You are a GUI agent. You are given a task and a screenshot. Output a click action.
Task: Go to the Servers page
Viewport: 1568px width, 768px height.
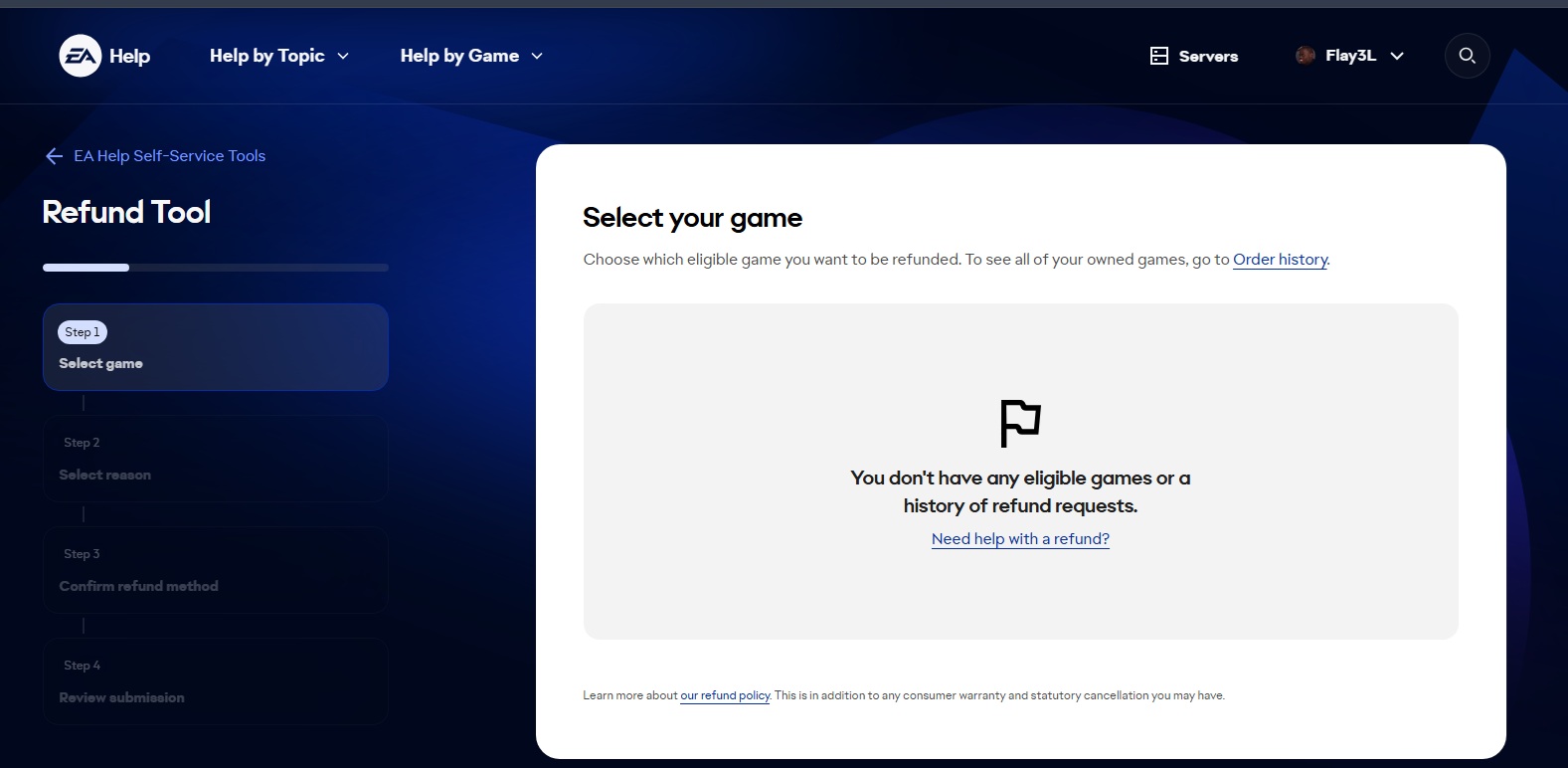point(1193,56)
